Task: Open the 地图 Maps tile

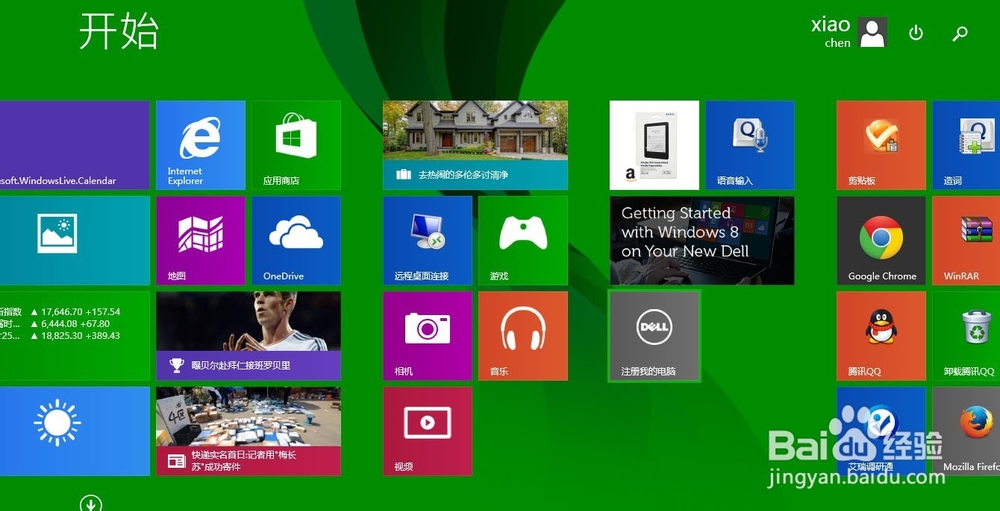Action: [x=200, y=241]
